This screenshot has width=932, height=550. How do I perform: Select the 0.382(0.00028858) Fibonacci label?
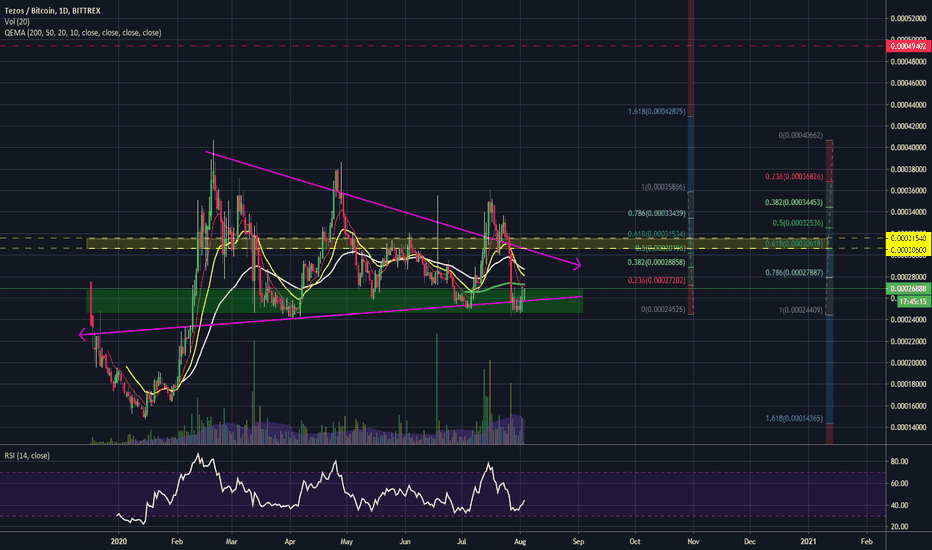click(x=656, y=262)
